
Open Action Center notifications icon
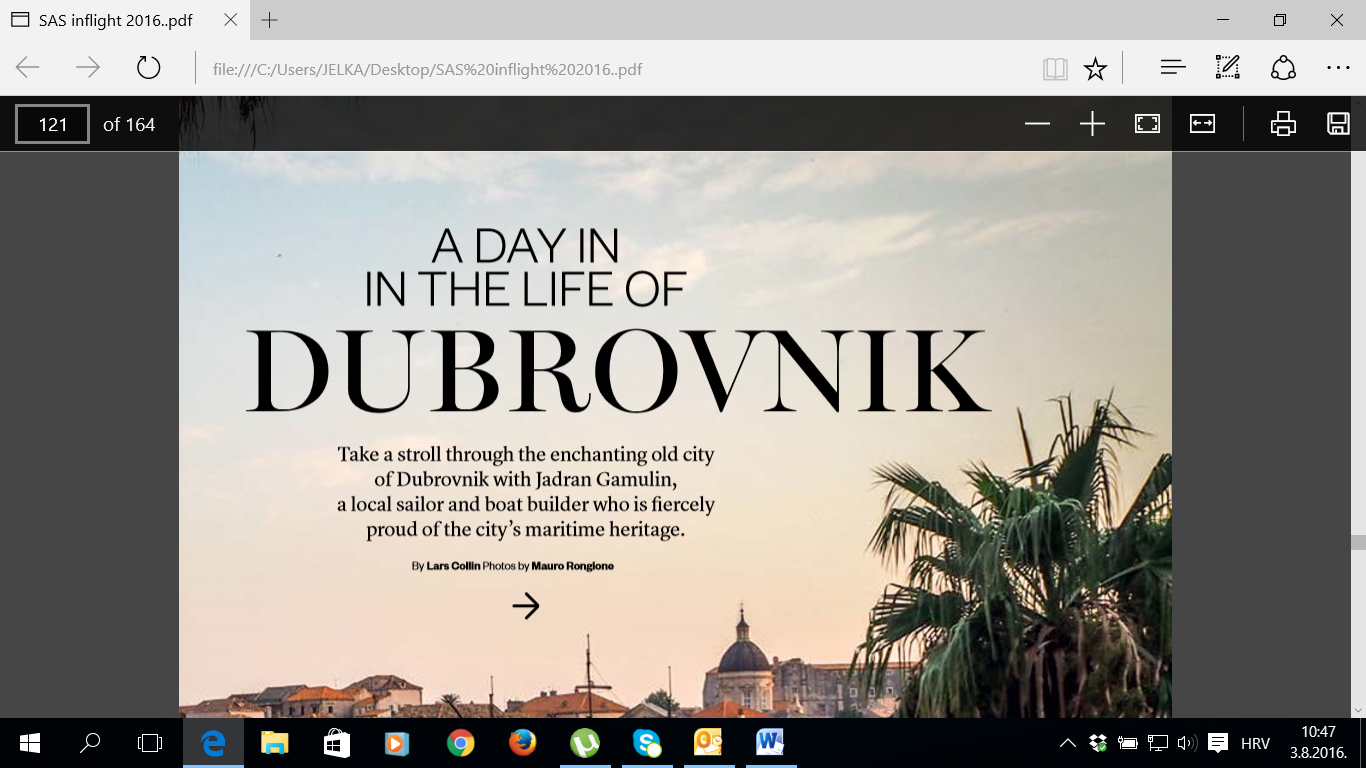pos(1218,743)
